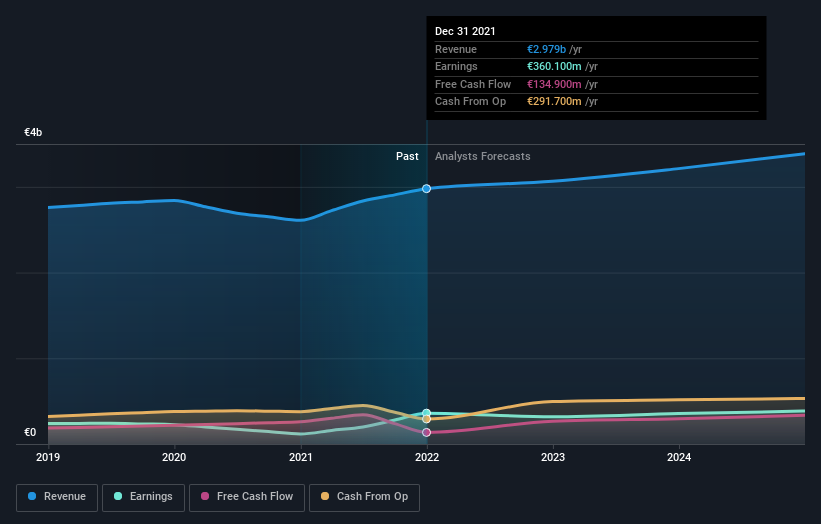The width and height of the screenshot is (821, 524).
Task: Click the Earnings row label in tooltip
Action: pos(456,66)
